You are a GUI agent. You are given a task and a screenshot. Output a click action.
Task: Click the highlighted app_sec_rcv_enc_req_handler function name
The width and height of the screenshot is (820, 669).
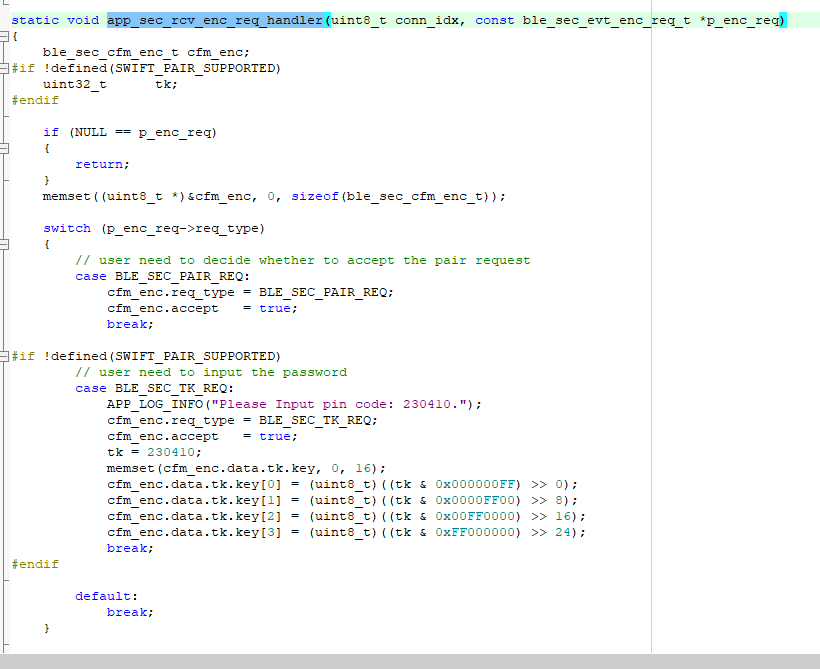(x=215, y=20)
